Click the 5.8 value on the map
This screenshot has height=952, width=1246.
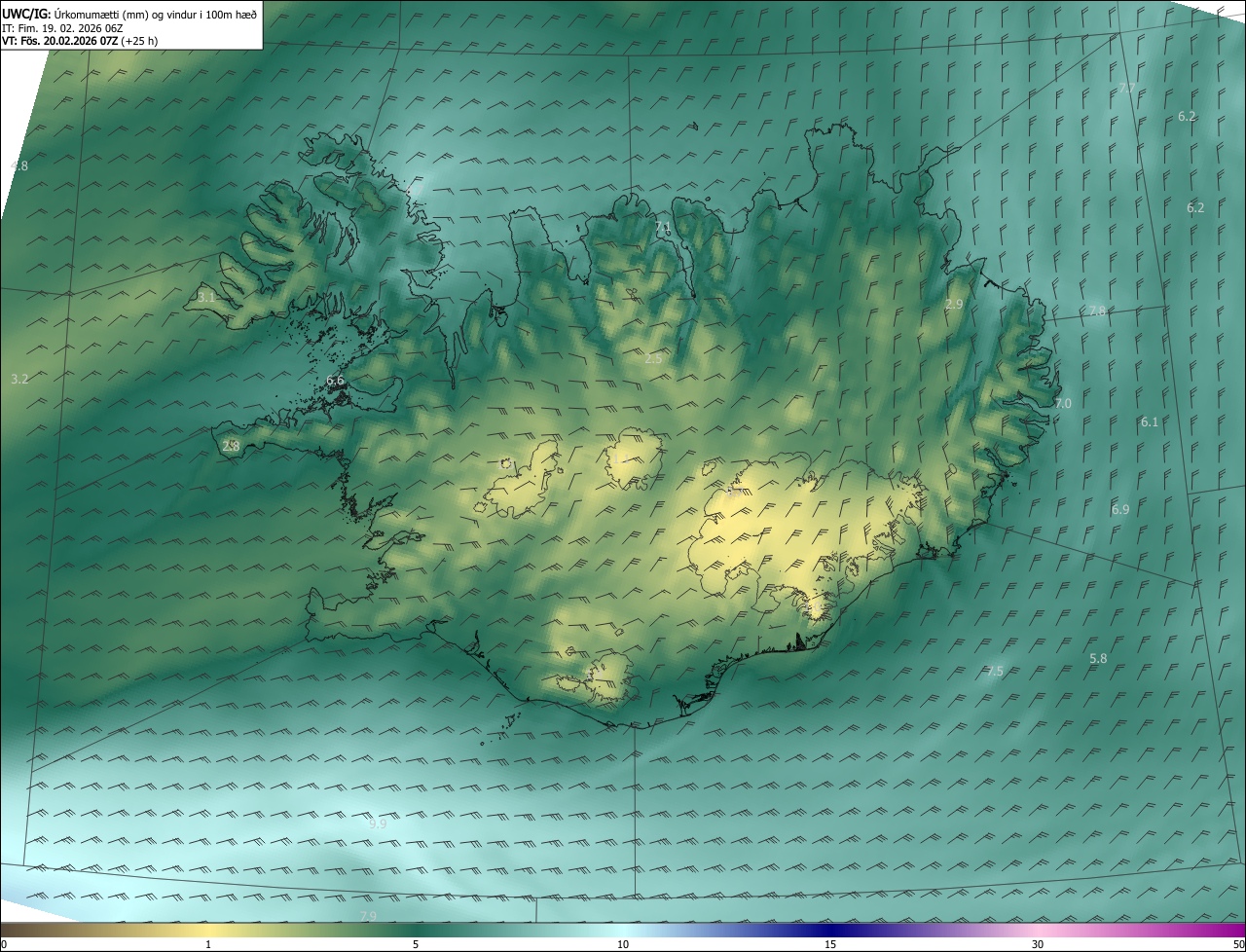(x=1098, y=659)
